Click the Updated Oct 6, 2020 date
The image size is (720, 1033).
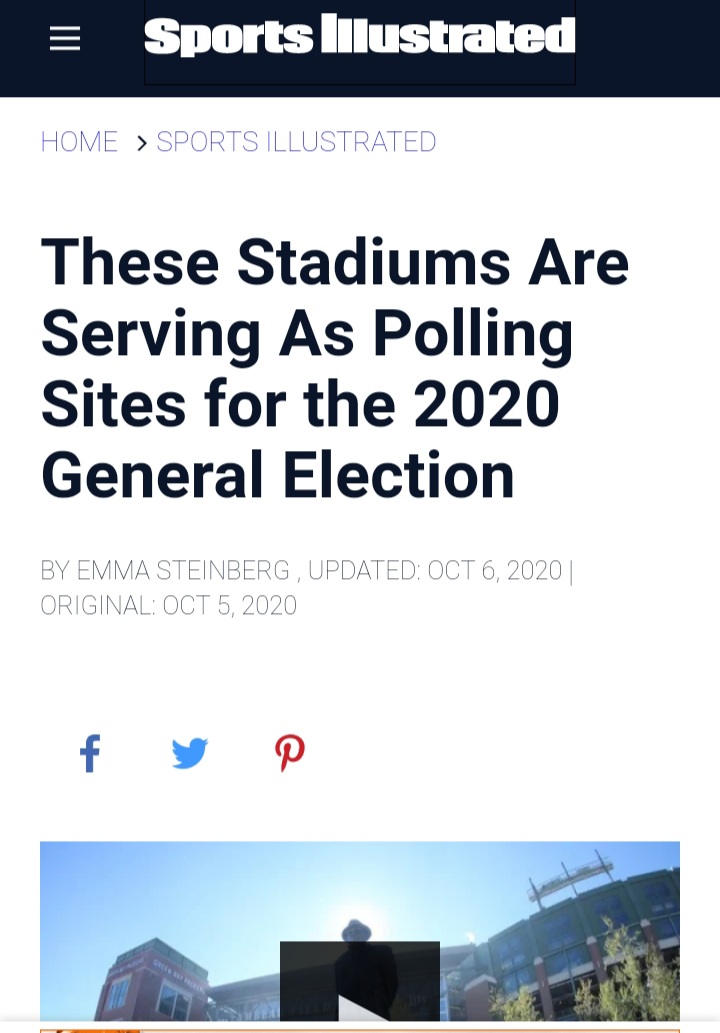pos(435,571)
